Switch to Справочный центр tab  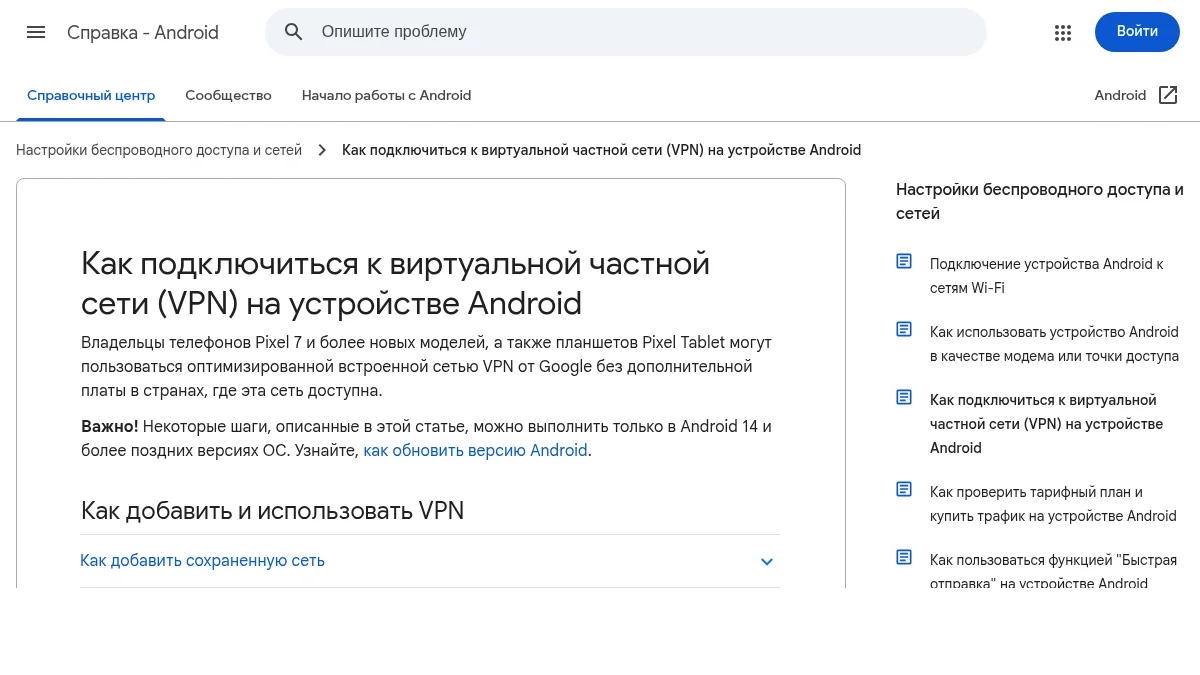click(91, 96)
